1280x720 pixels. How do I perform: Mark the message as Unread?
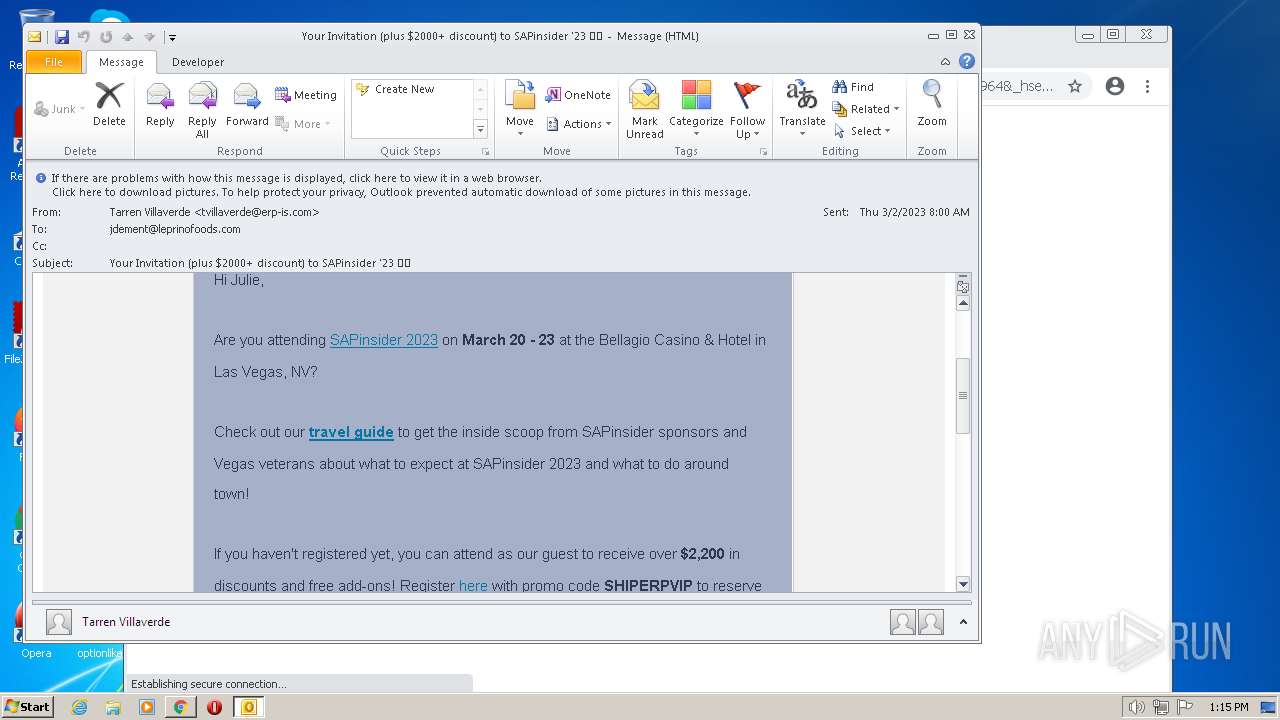click(645, 109)
